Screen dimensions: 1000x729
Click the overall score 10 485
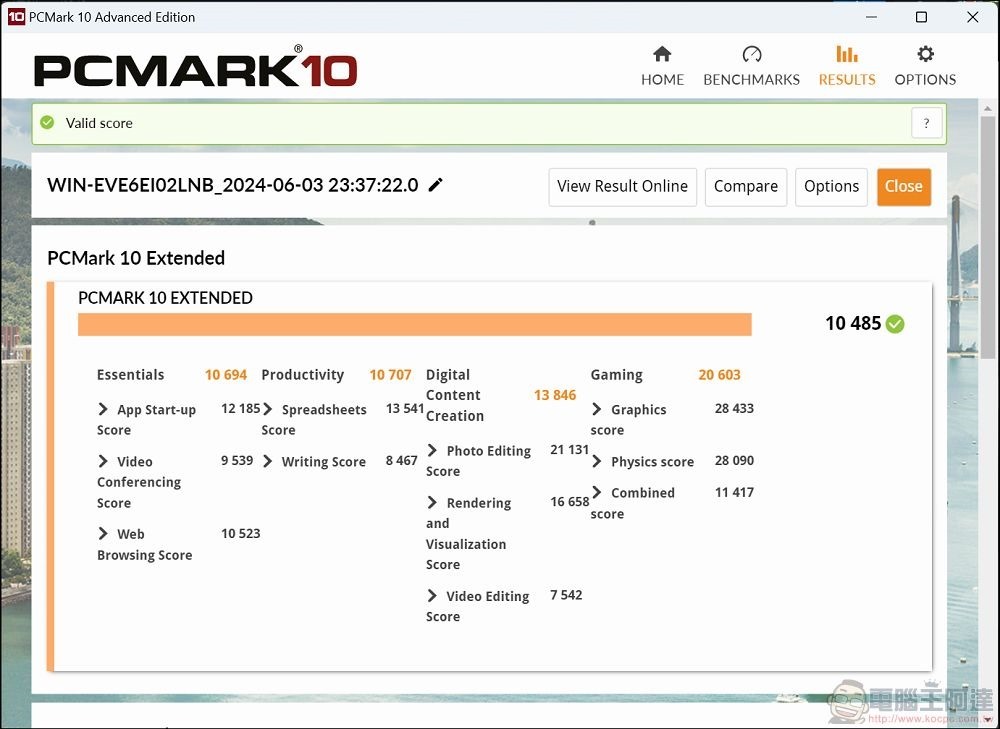(x=853, y=323)
